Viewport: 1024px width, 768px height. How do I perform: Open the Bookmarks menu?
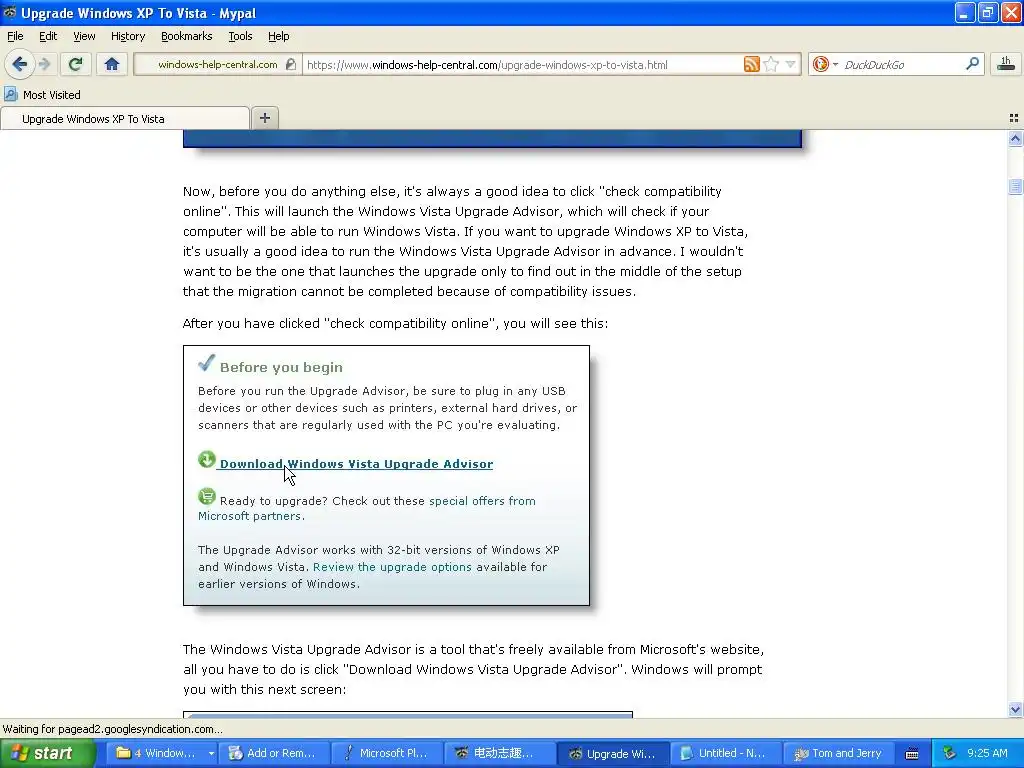[x=187, y=36]
